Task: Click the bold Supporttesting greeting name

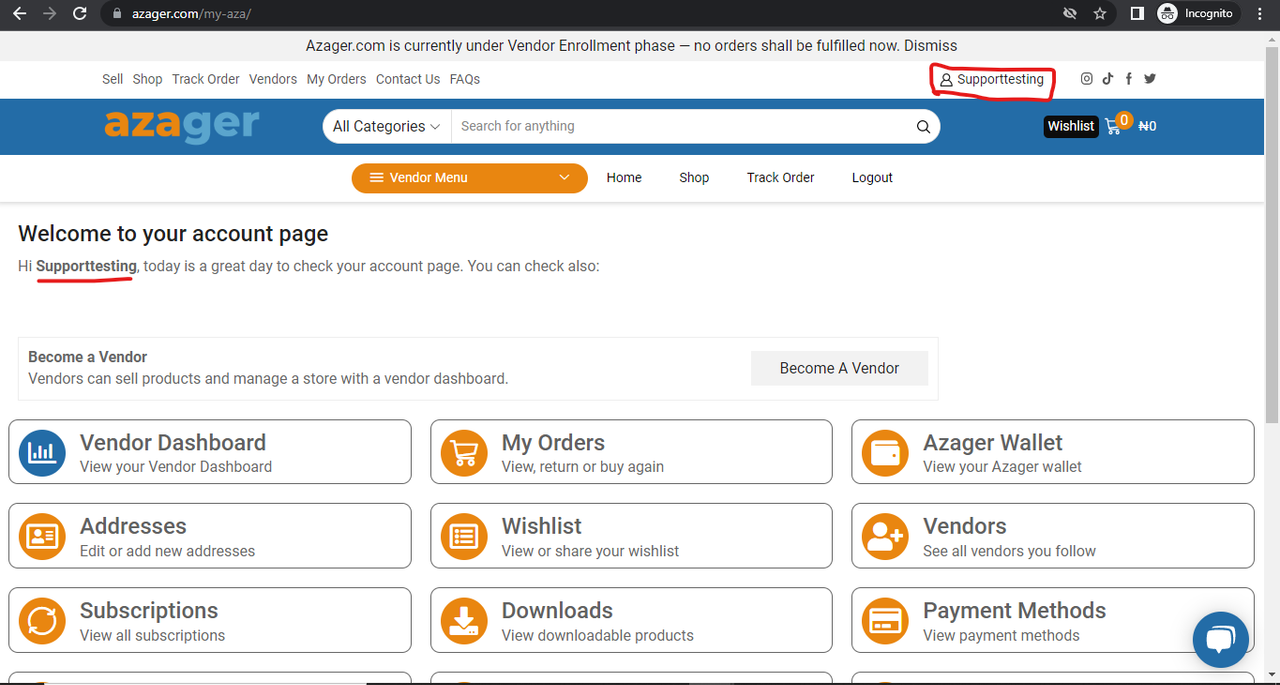Action: (86, 266)
